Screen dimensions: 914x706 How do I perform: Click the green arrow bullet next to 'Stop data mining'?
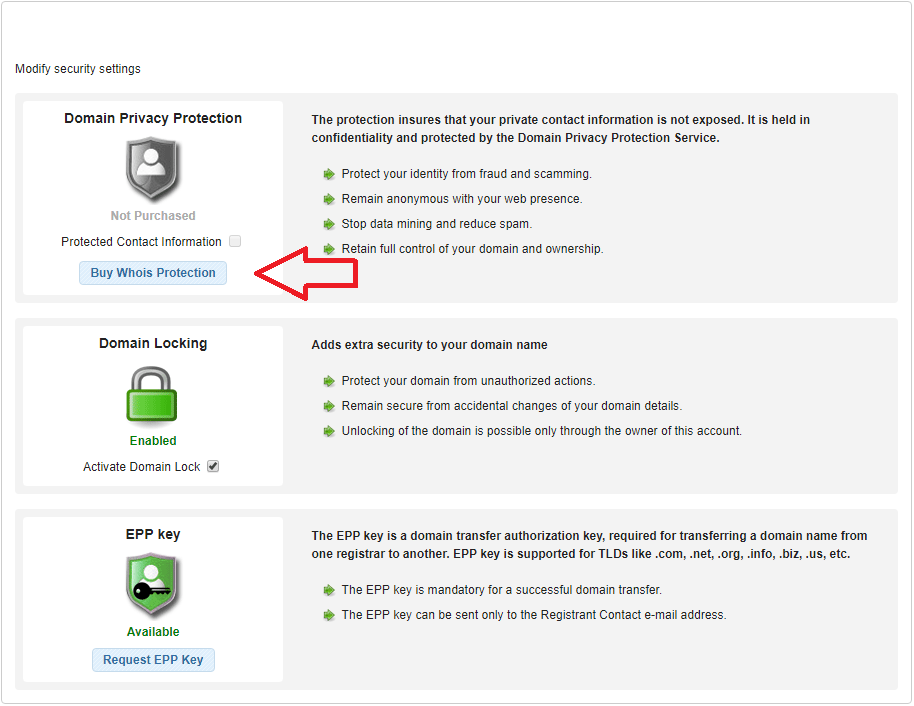(x=329, y=224)
